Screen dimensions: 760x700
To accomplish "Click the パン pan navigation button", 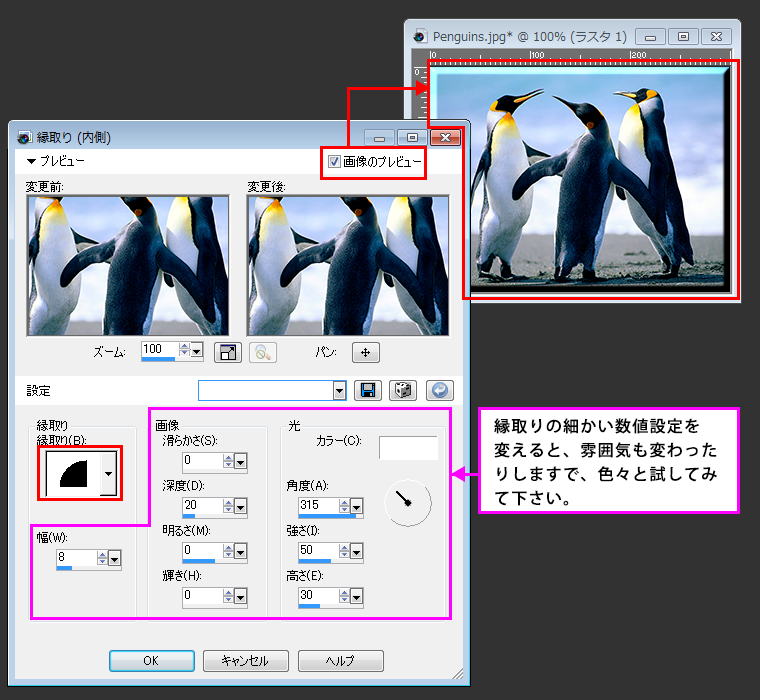I will coord(364,352).
